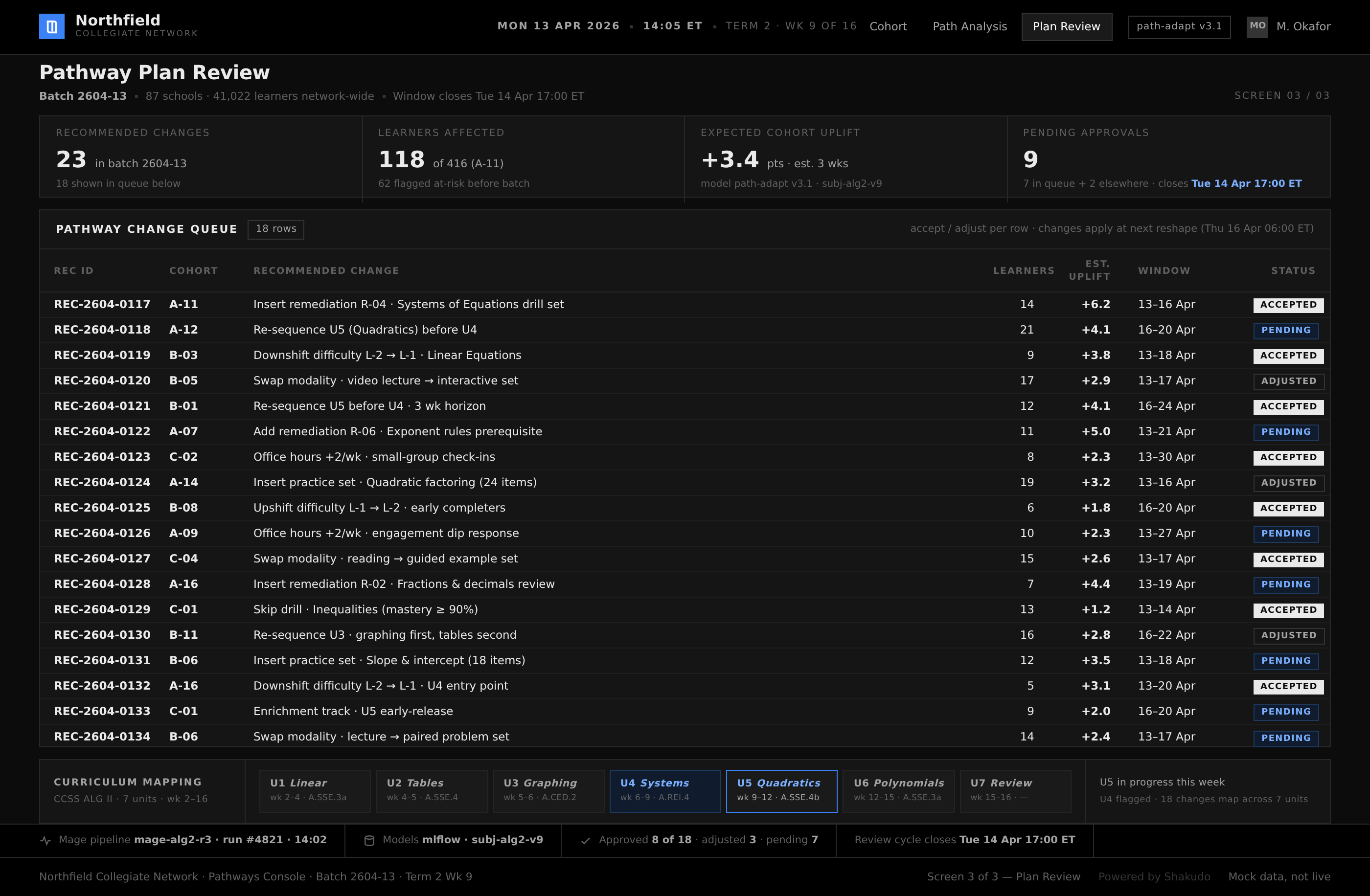1370x896 pixels.
Task: Open row REC-2604-0129
Action: tap(685, 609)
